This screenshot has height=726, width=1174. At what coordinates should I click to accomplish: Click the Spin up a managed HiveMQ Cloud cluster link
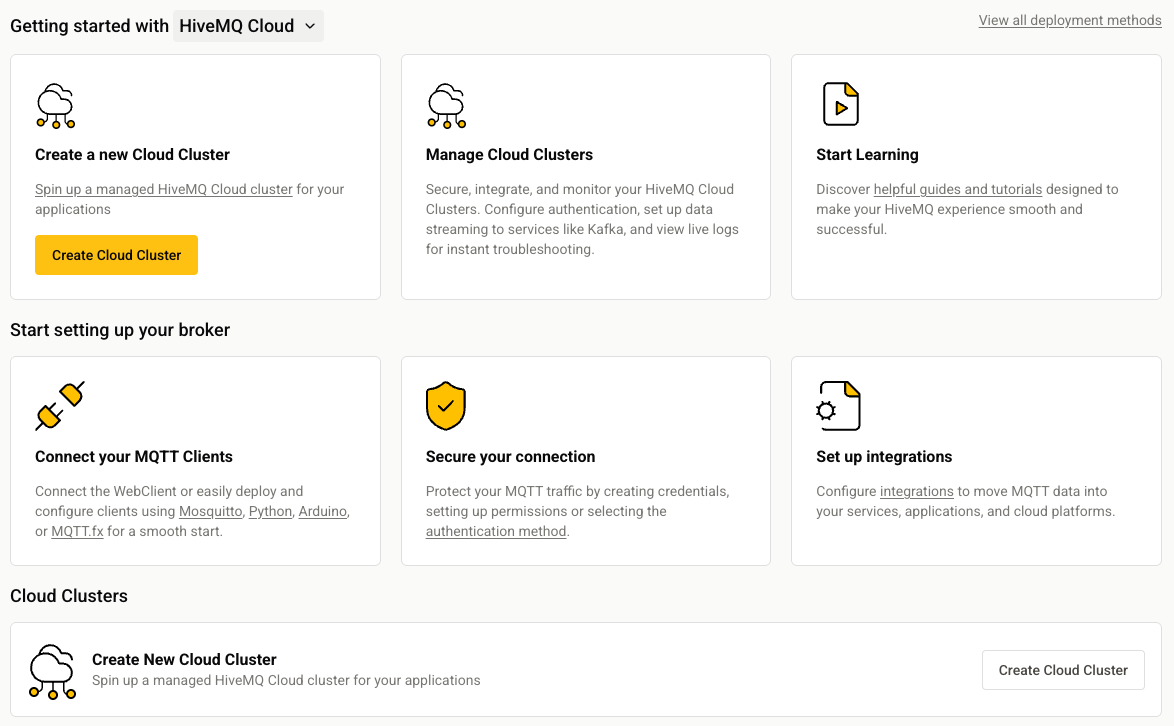pos(163,188)
